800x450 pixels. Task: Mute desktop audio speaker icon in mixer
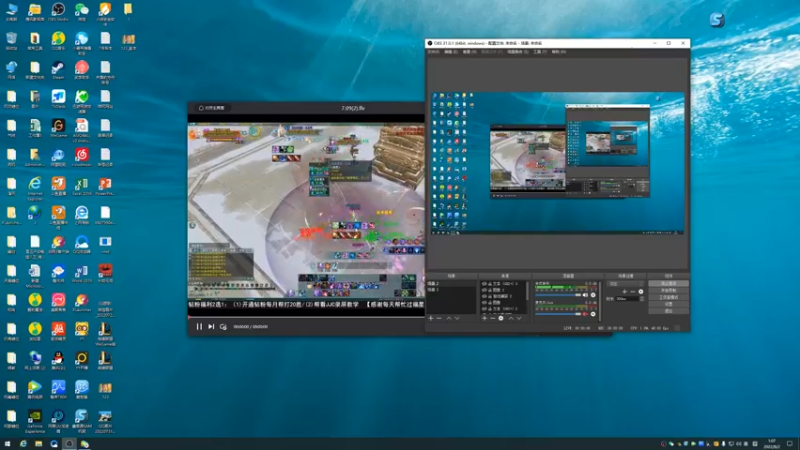(585, 295)
